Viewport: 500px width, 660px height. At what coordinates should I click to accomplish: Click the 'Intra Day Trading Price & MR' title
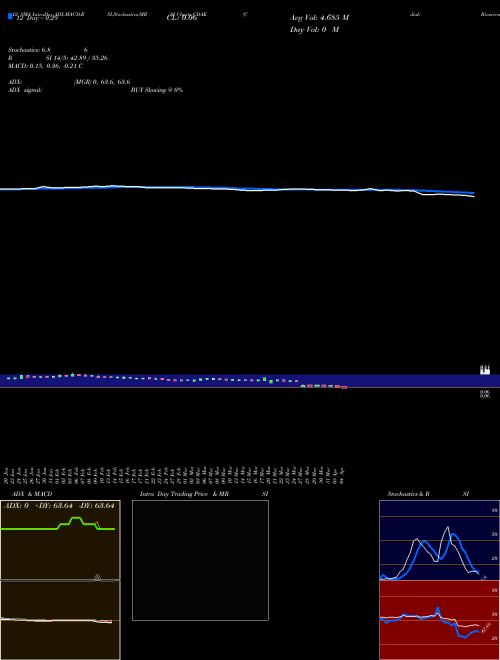(184, 494)
